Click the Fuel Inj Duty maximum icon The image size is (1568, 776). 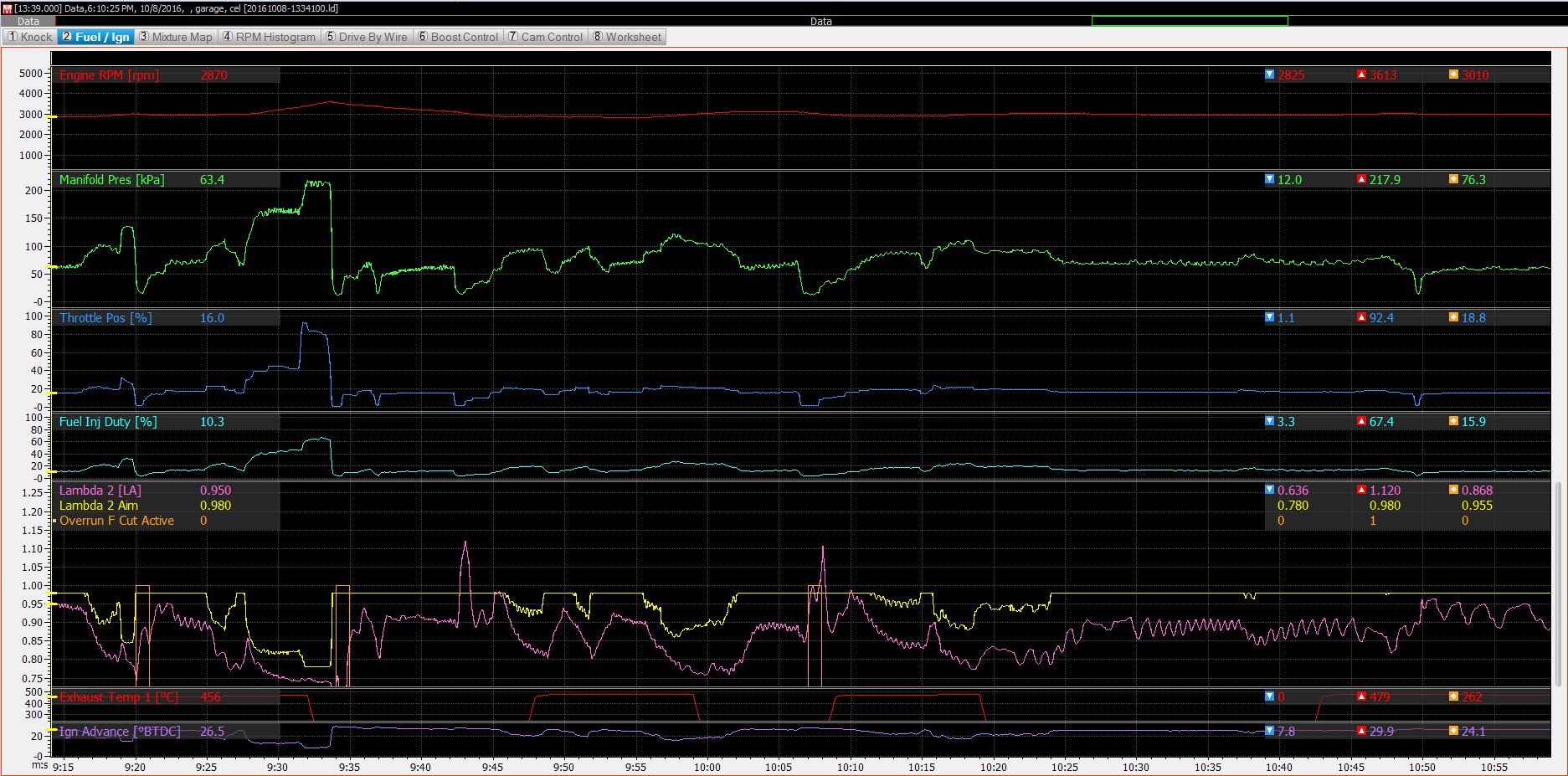pos(1361,421)
